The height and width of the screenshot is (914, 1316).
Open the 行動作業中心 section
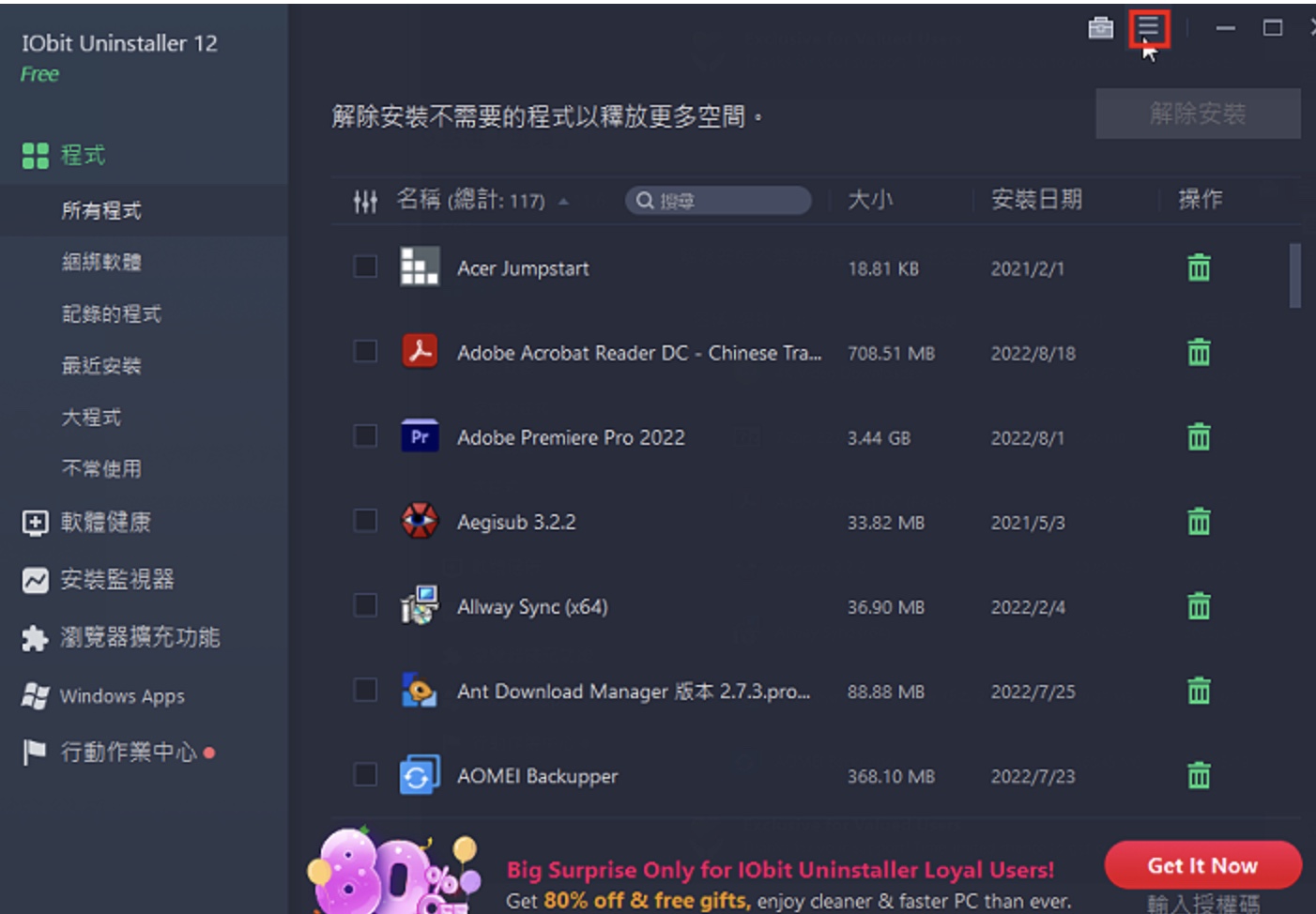[129, 753]
